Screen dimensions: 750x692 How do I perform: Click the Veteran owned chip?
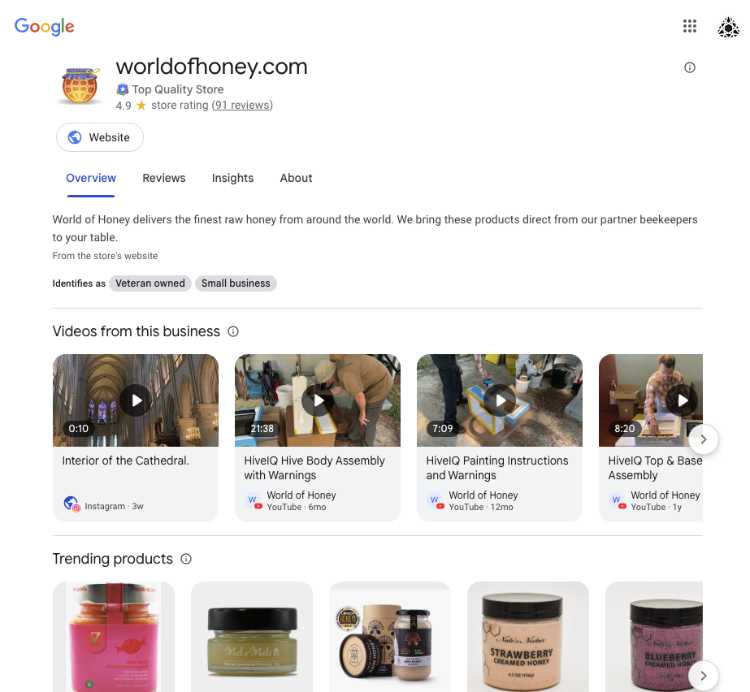click(x=150, y=283)
